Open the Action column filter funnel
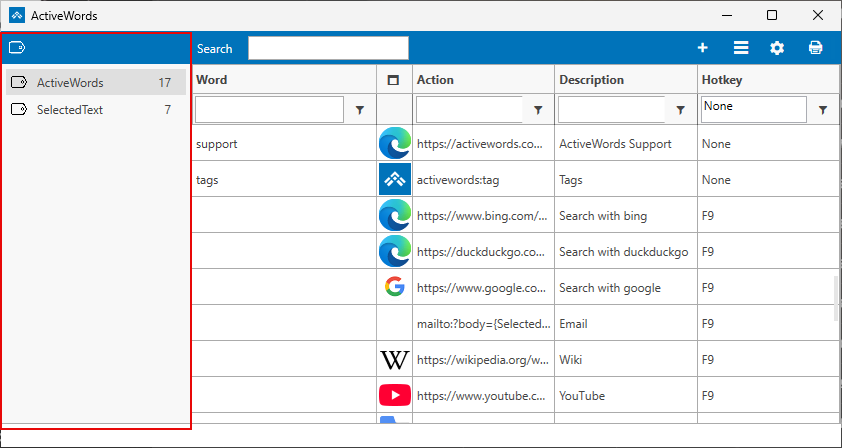The height and width of the screenshot is (448, 842). tap(539, 110)
